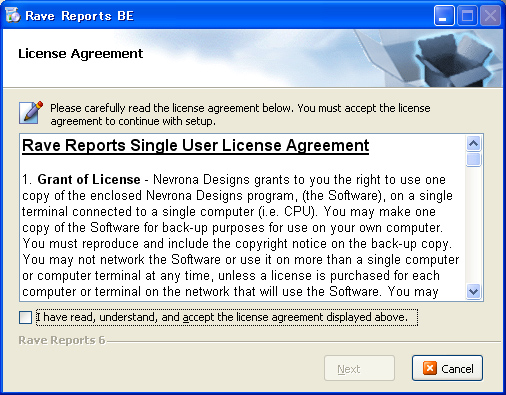Click the 'License Agreement' page title

click(x=80, y=54)
